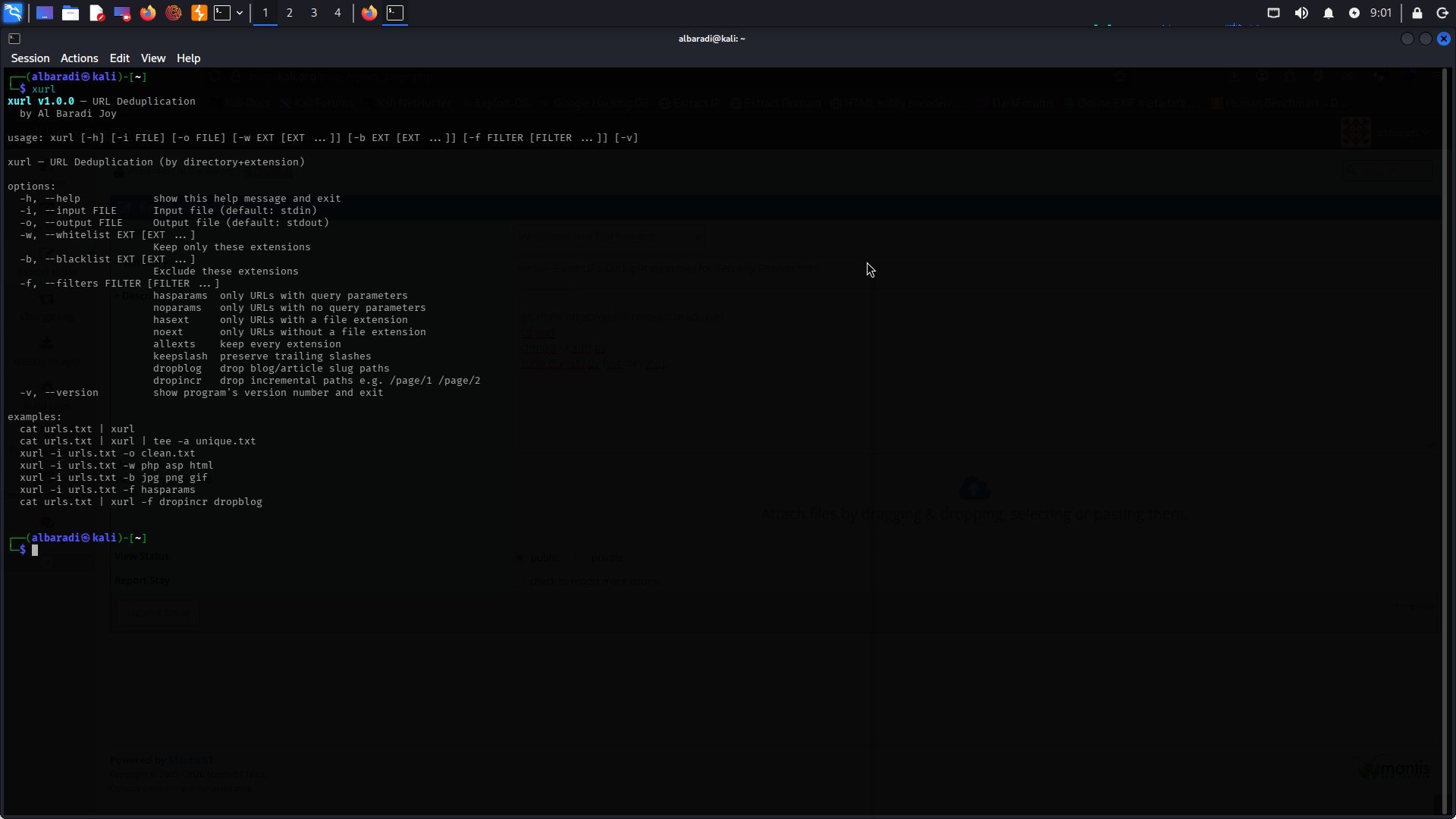Screen dimensions: 1456x819
Task: Switch to workspace 2
Action: tap(290, 13)
